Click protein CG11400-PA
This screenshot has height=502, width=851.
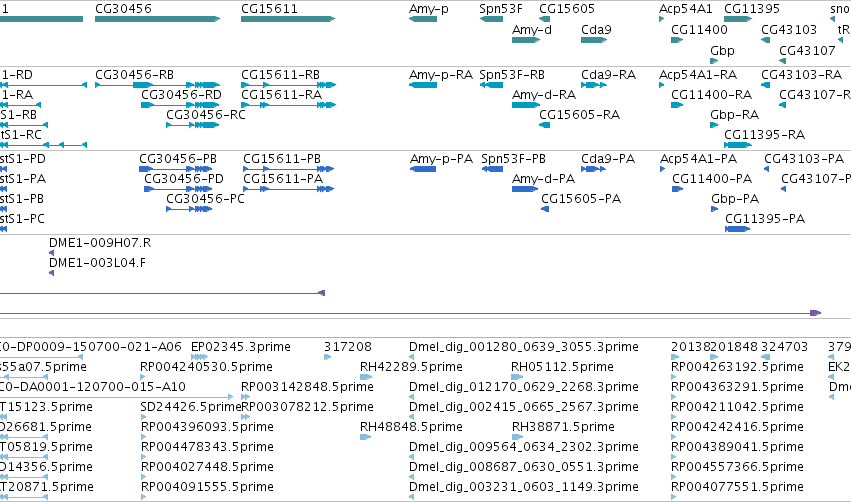712,179
